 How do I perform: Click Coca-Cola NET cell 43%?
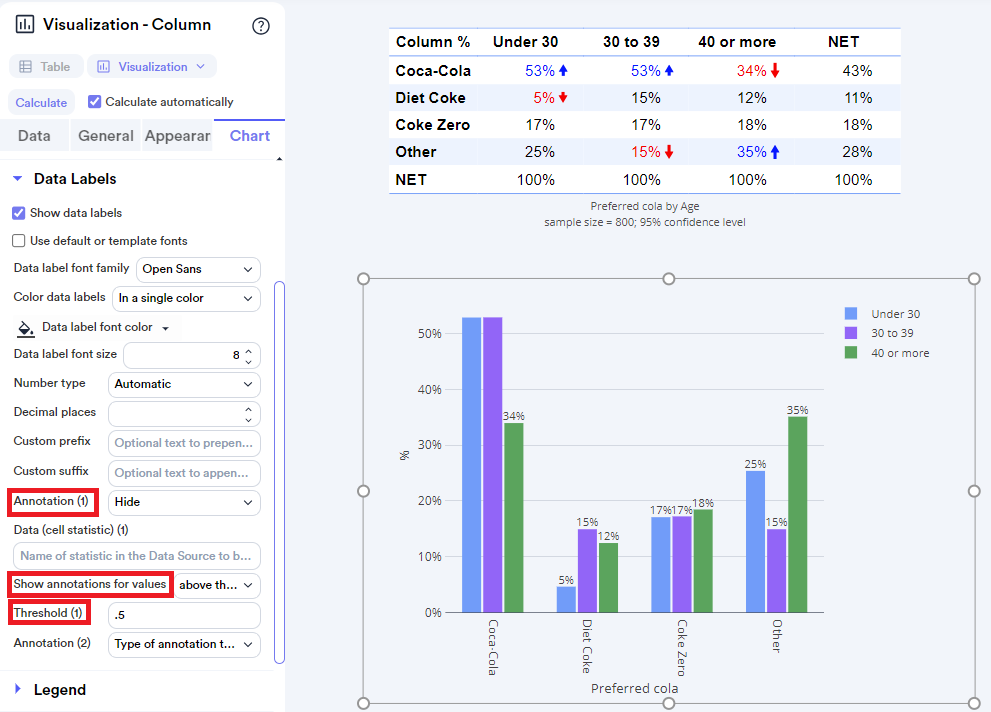coord(857,71)
